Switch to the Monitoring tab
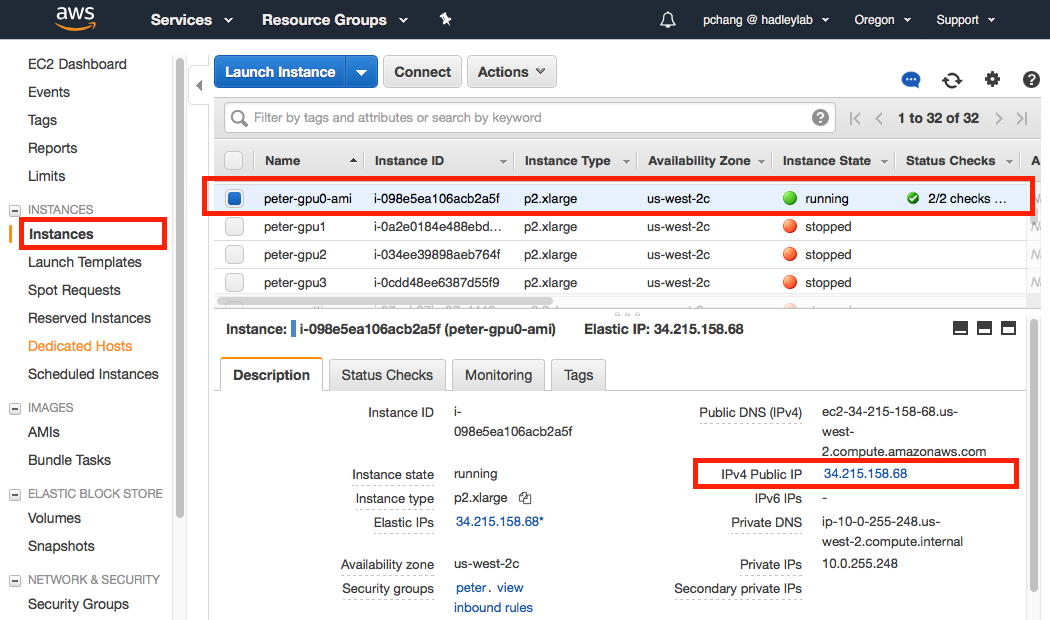 (498, 375)
